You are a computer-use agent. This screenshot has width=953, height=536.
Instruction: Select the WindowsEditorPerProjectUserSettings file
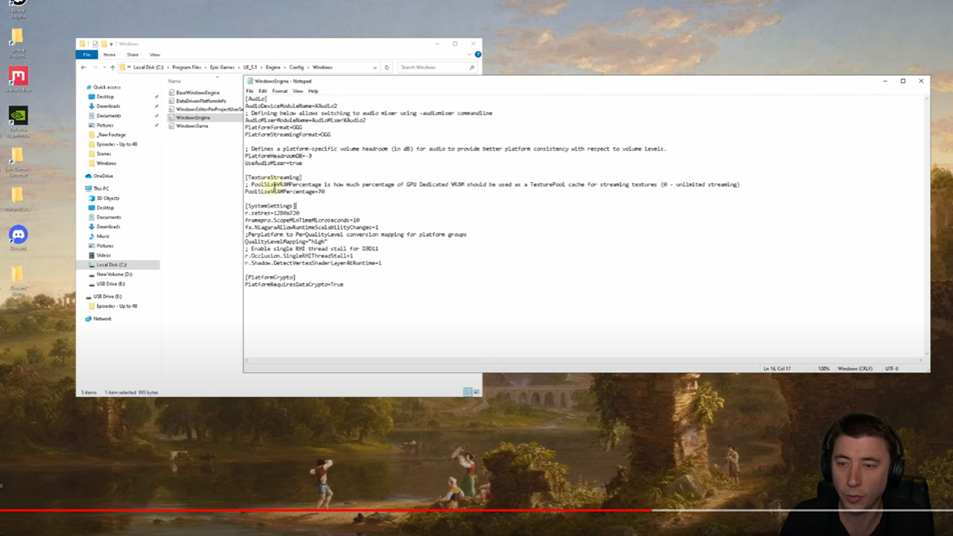[x=205, y=109]
